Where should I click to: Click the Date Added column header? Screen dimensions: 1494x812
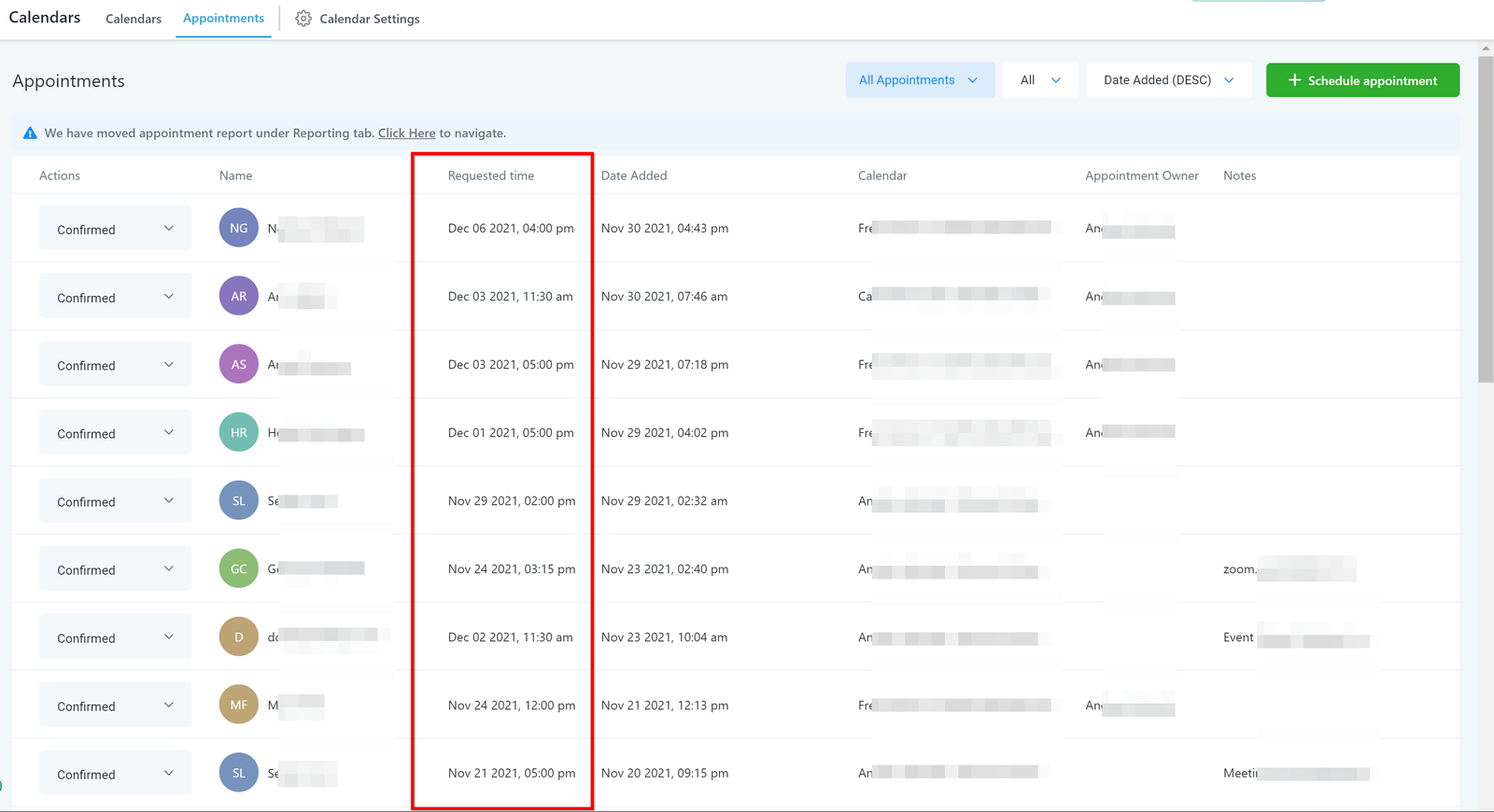[634, 175]
